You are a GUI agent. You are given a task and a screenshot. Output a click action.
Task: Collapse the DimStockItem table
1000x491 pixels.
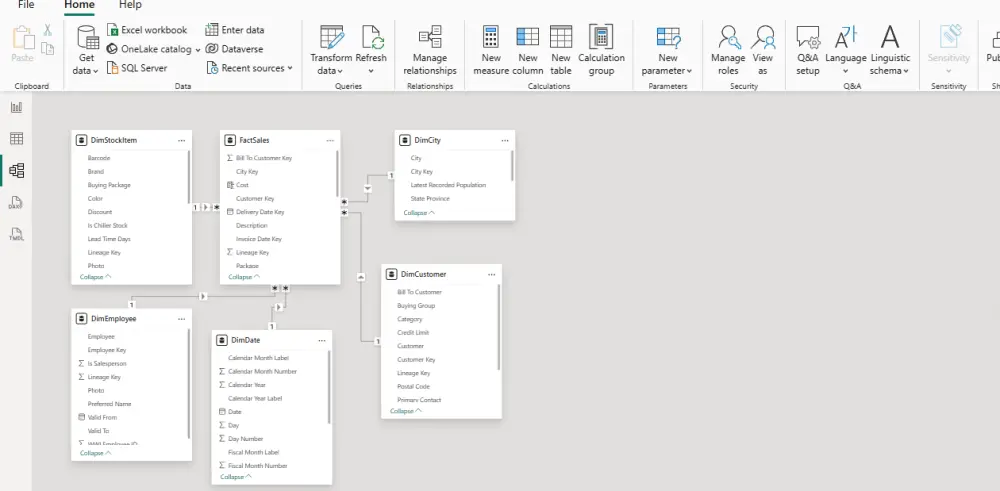[x=96, y=277]
